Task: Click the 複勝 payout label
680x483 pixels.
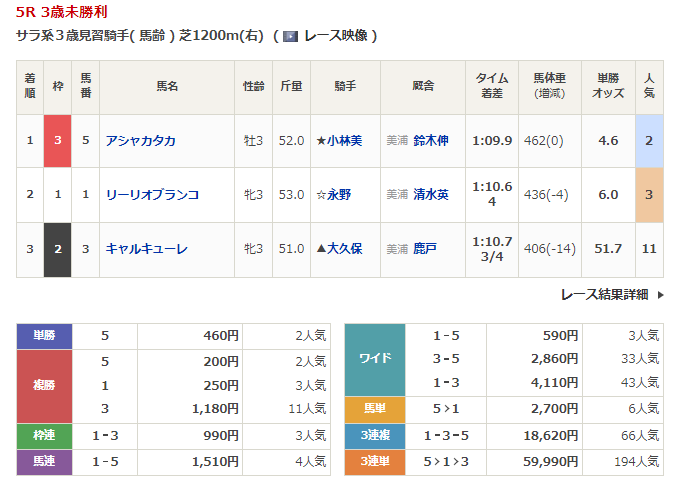Action: pyautogui.click(x=45, y=385)
